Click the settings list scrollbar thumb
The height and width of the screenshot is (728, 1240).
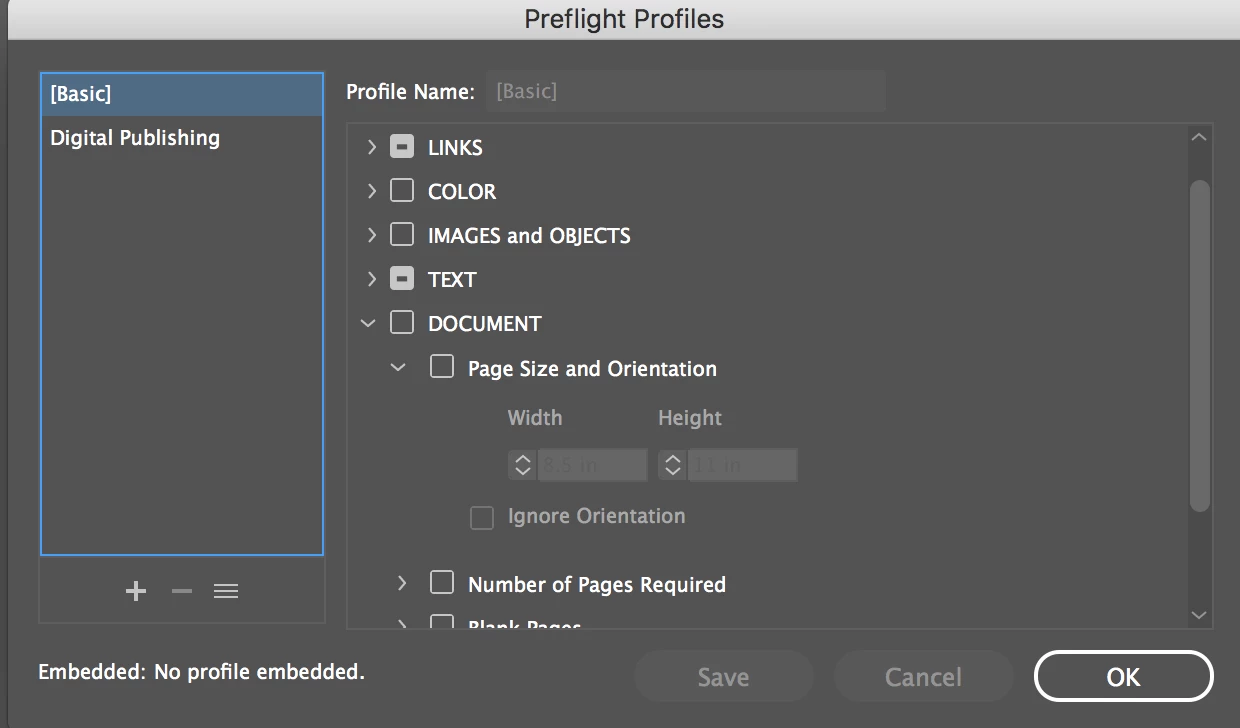(1200, 346)
